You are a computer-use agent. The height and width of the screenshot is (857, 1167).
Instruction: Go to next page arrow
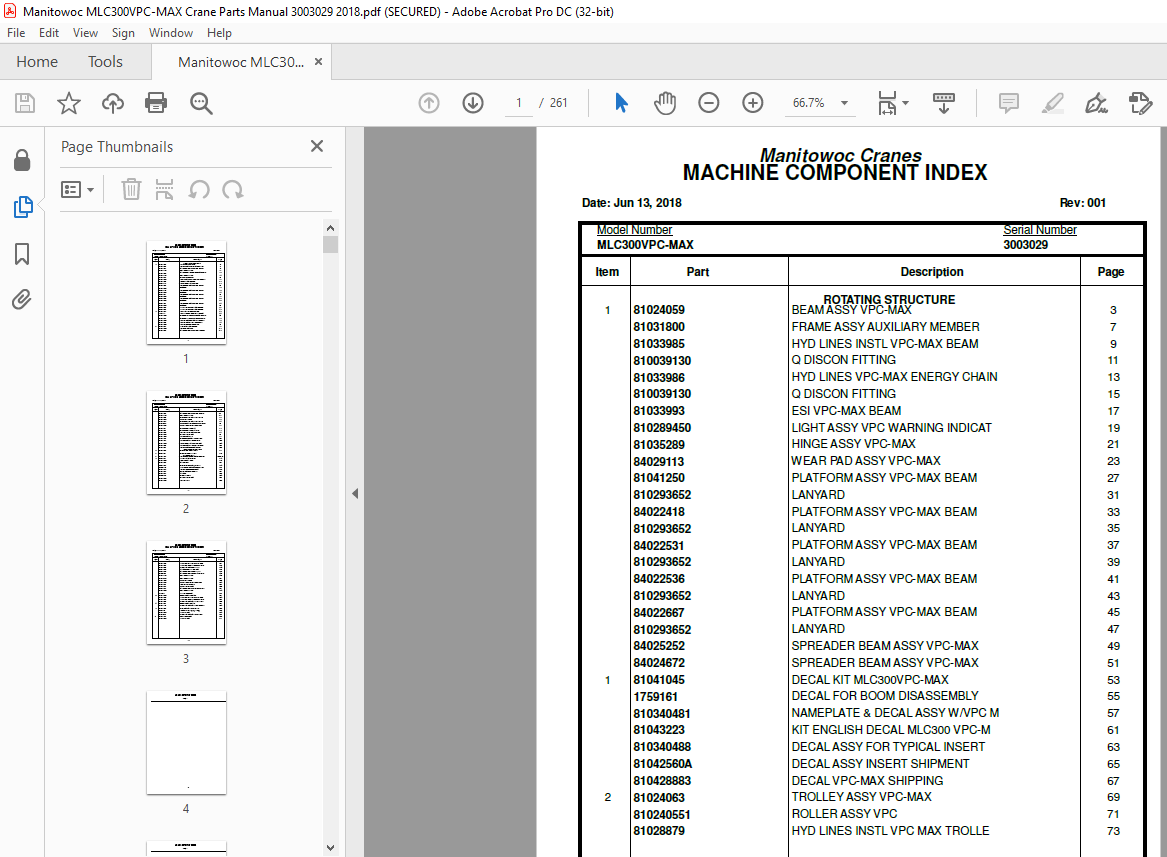pyautogui.click(x=473, y=103)
